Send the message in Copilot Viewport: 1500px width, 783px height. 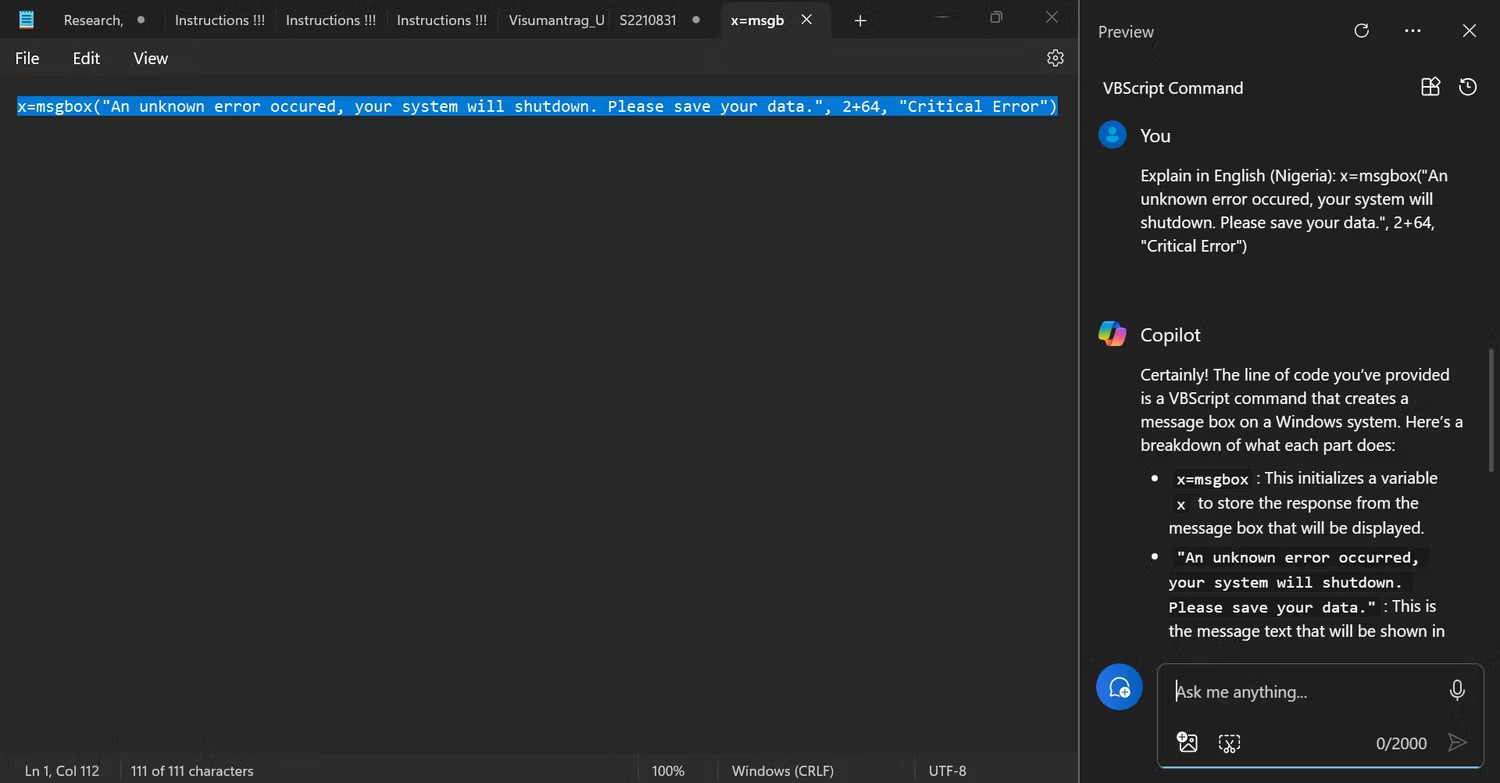tap(1458, 743)
